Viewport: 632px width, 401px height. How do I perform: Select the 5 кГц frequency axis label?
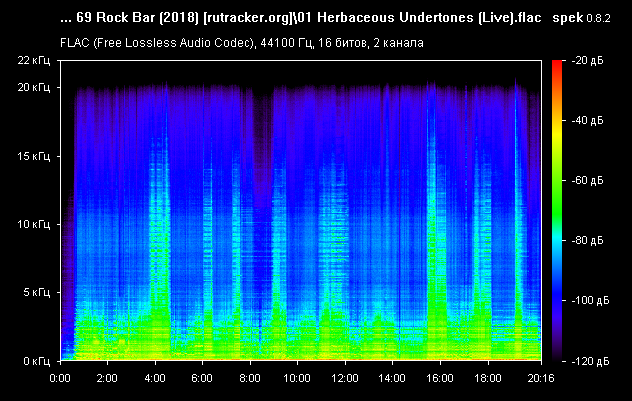36,292
